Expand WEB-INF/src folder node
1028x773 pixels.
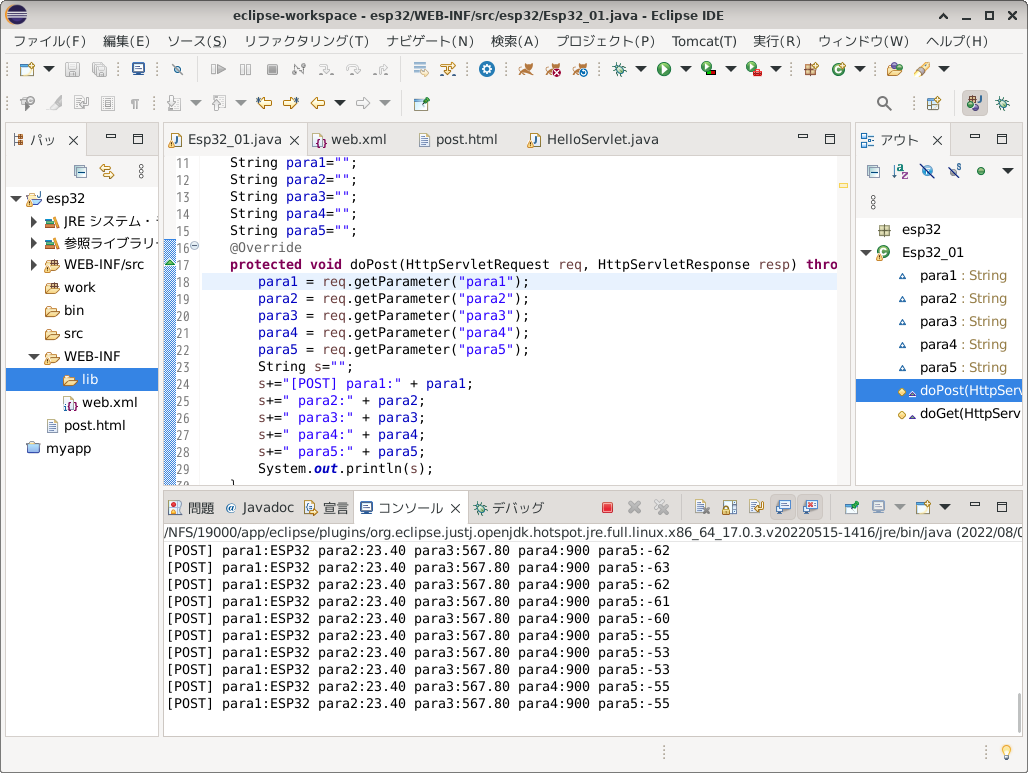coord(33,265)
